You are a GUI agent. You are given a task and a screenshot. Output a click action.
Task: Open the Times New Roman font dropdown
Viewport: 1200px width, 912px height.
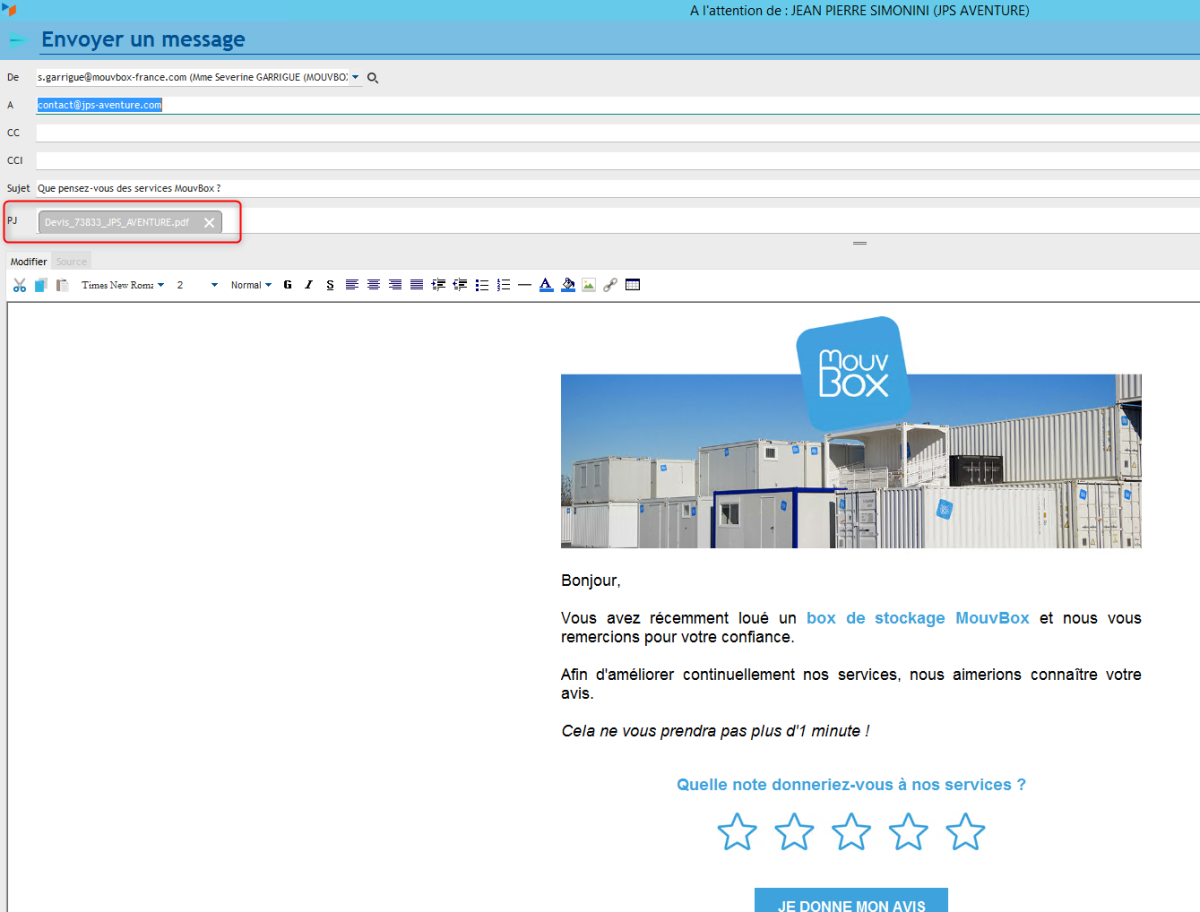[x=123, y=285]
